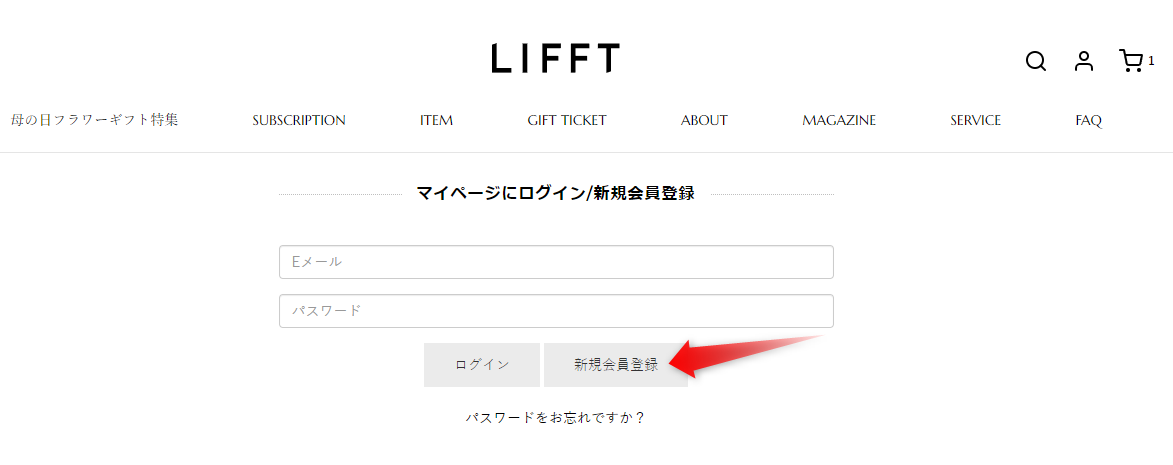The width and height of the screenshot is (1173, 465).
Task: Focus the Eメール input field
Action: point(556,262)
